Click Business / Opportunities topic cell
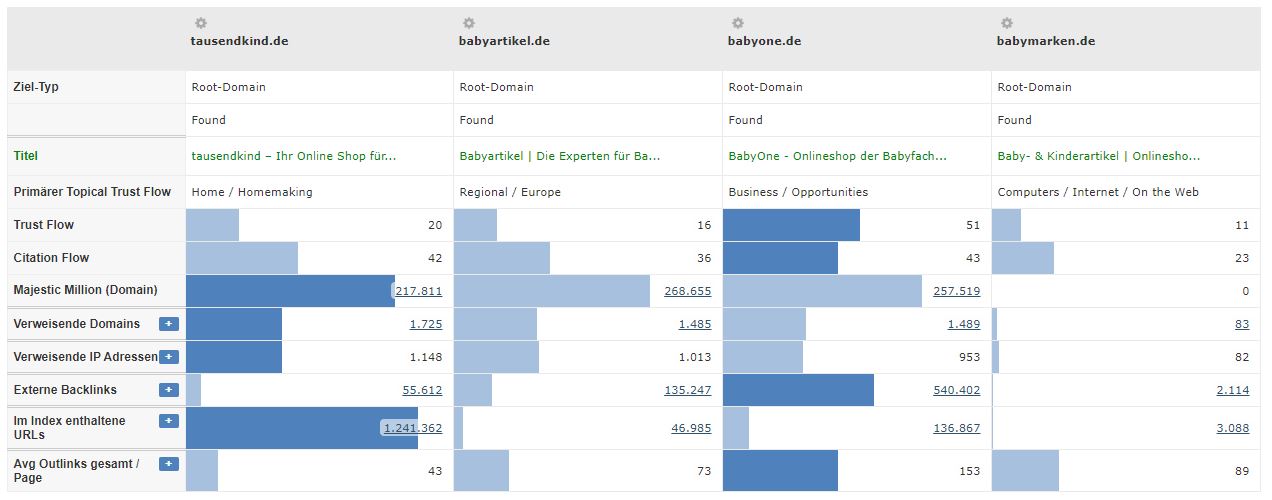1272x500 pixels. tap(798, 192)
